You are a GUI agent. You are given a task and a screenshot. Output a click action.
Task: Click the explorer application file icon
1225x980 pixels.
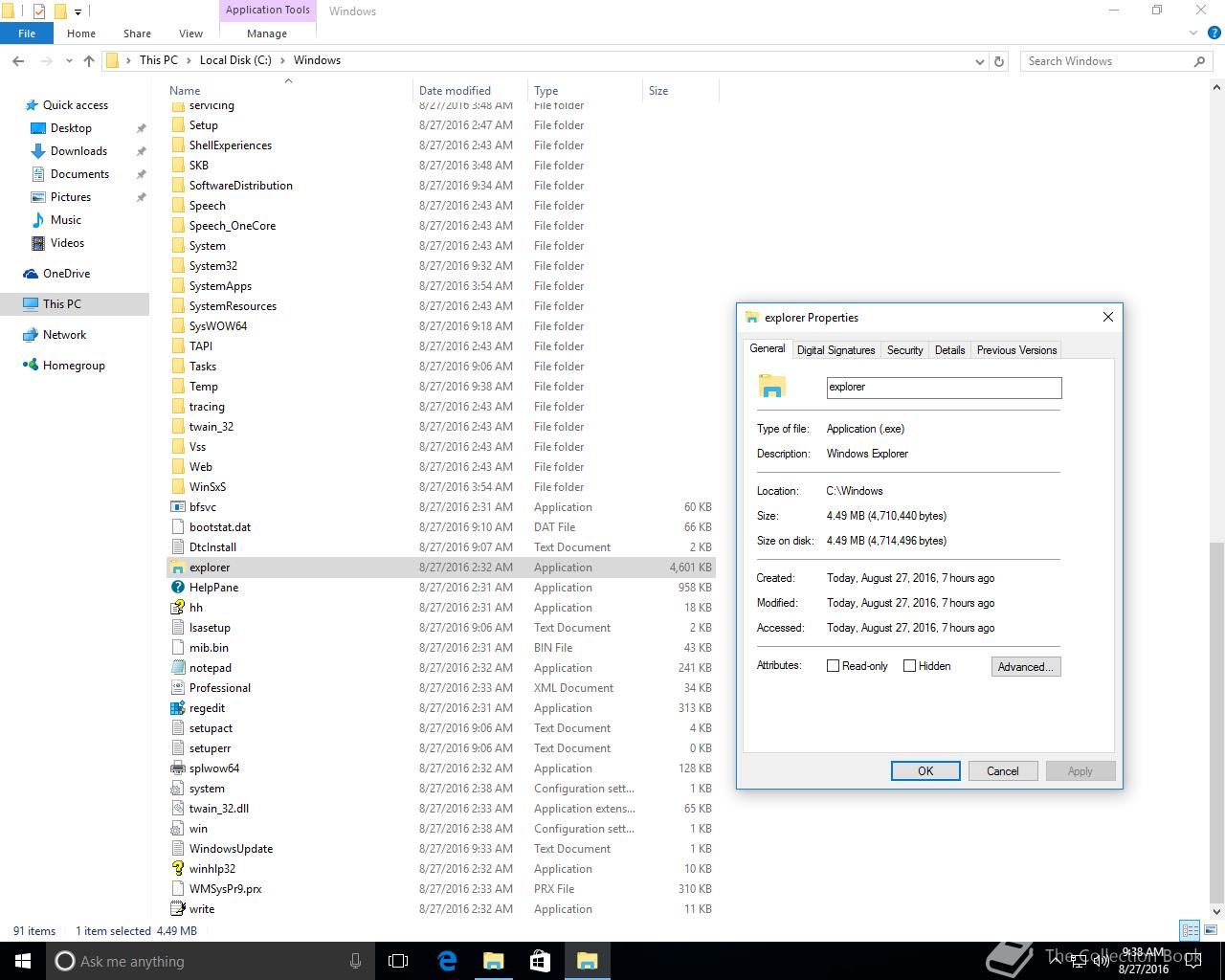pos(177,568)
